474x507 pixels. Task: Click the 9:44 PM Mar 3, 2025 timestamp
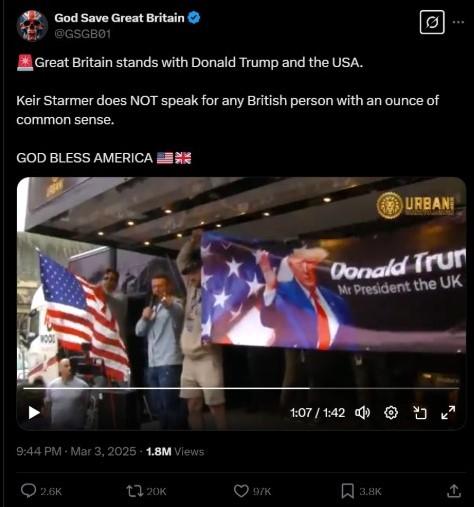pos(76,452)
